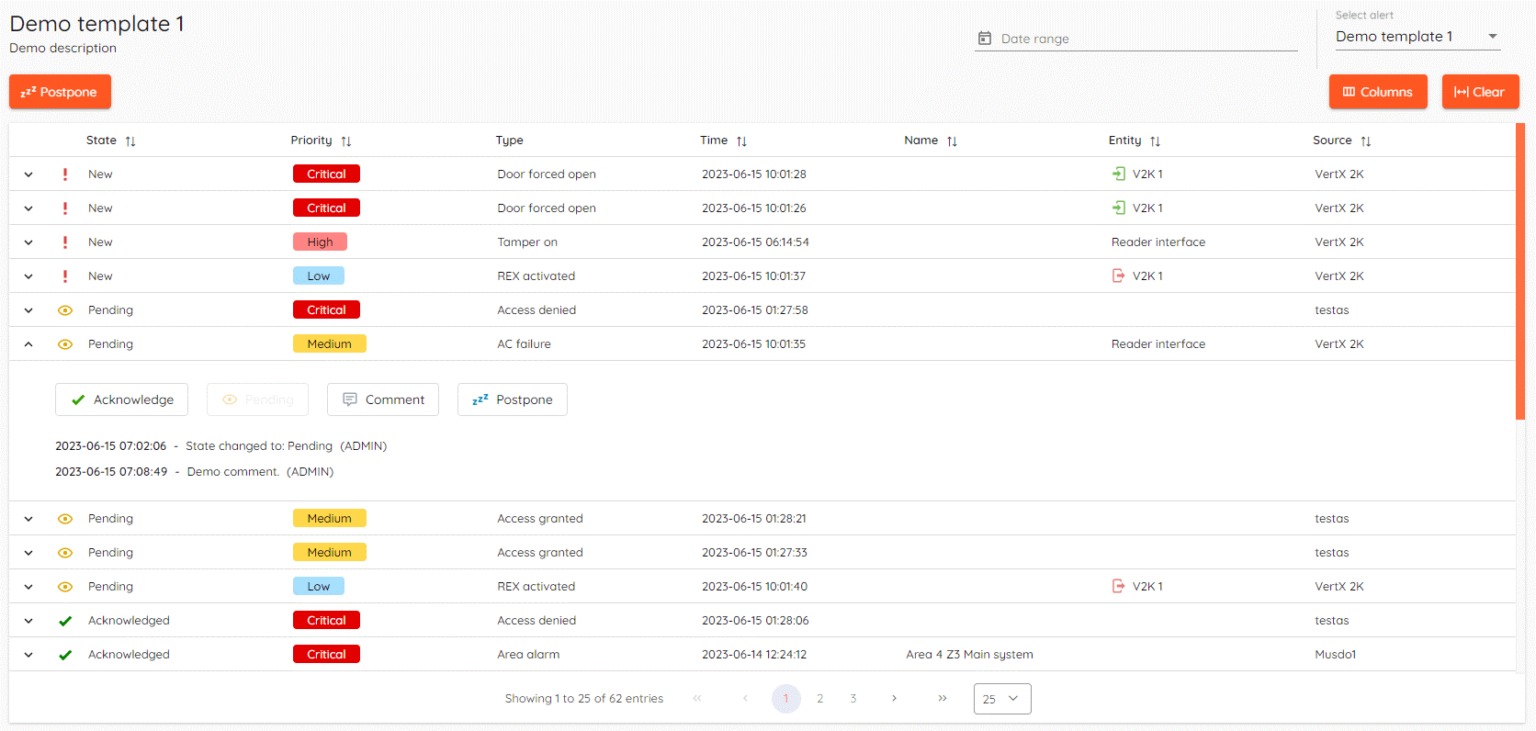Click the Acknowledge button

[x=121, y=399]
